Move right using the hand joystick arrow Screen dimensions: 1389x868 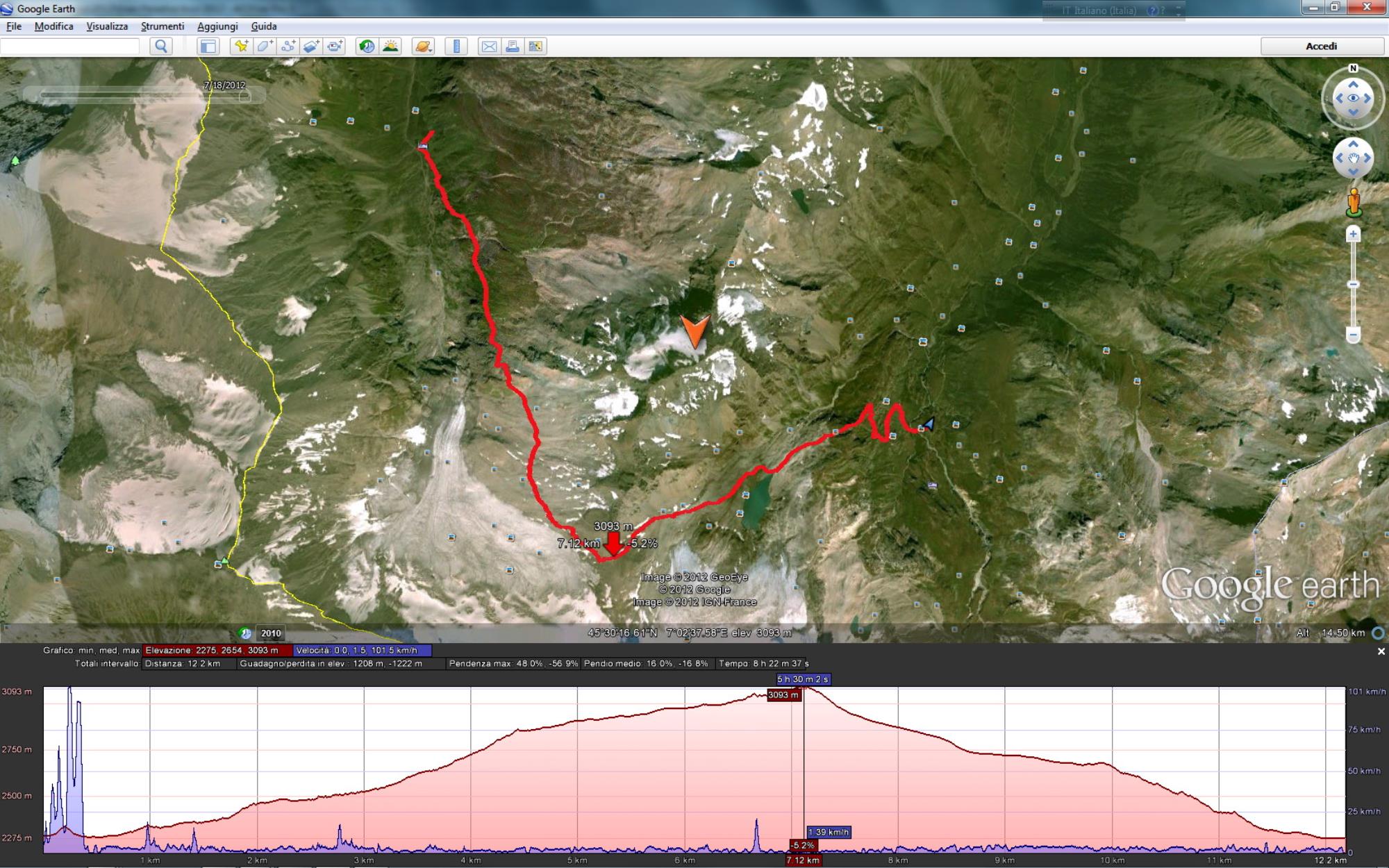tap(1367, 158)
